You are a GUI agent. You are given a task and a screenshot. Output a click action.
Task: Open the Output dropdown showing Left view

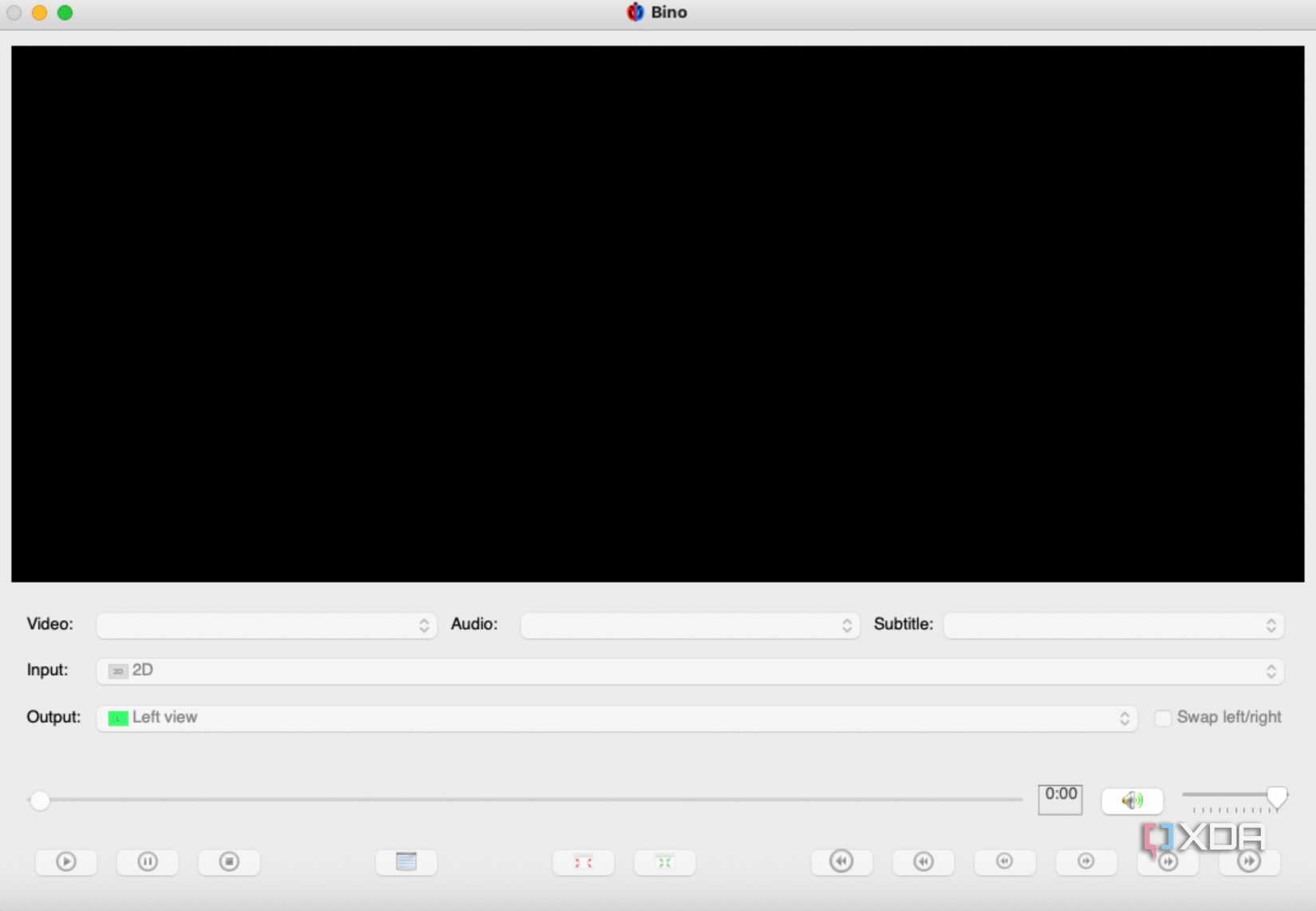point(617,718)
